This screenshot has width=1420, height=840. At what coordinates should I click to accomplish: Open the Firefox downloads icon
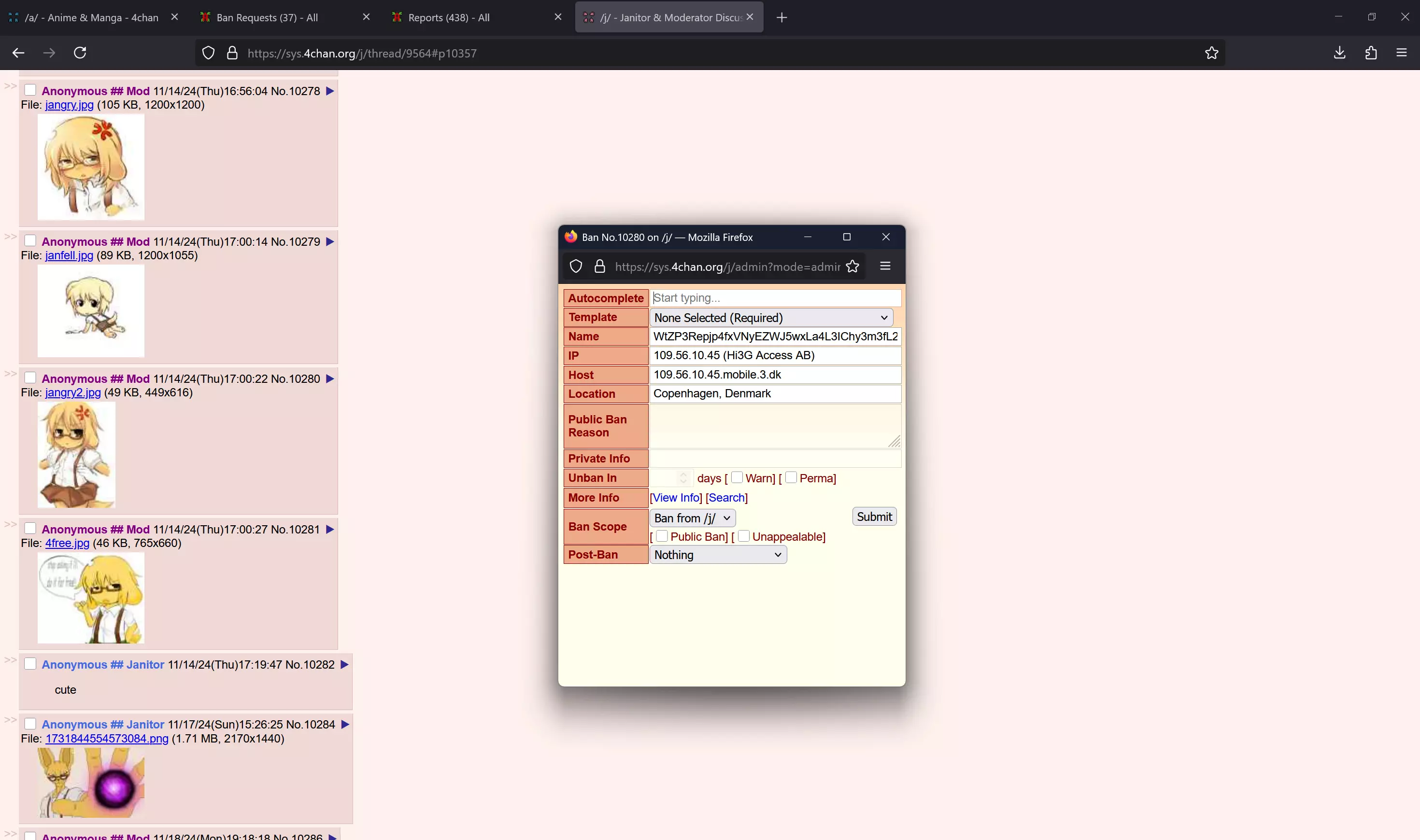(x=1339, y=53)
